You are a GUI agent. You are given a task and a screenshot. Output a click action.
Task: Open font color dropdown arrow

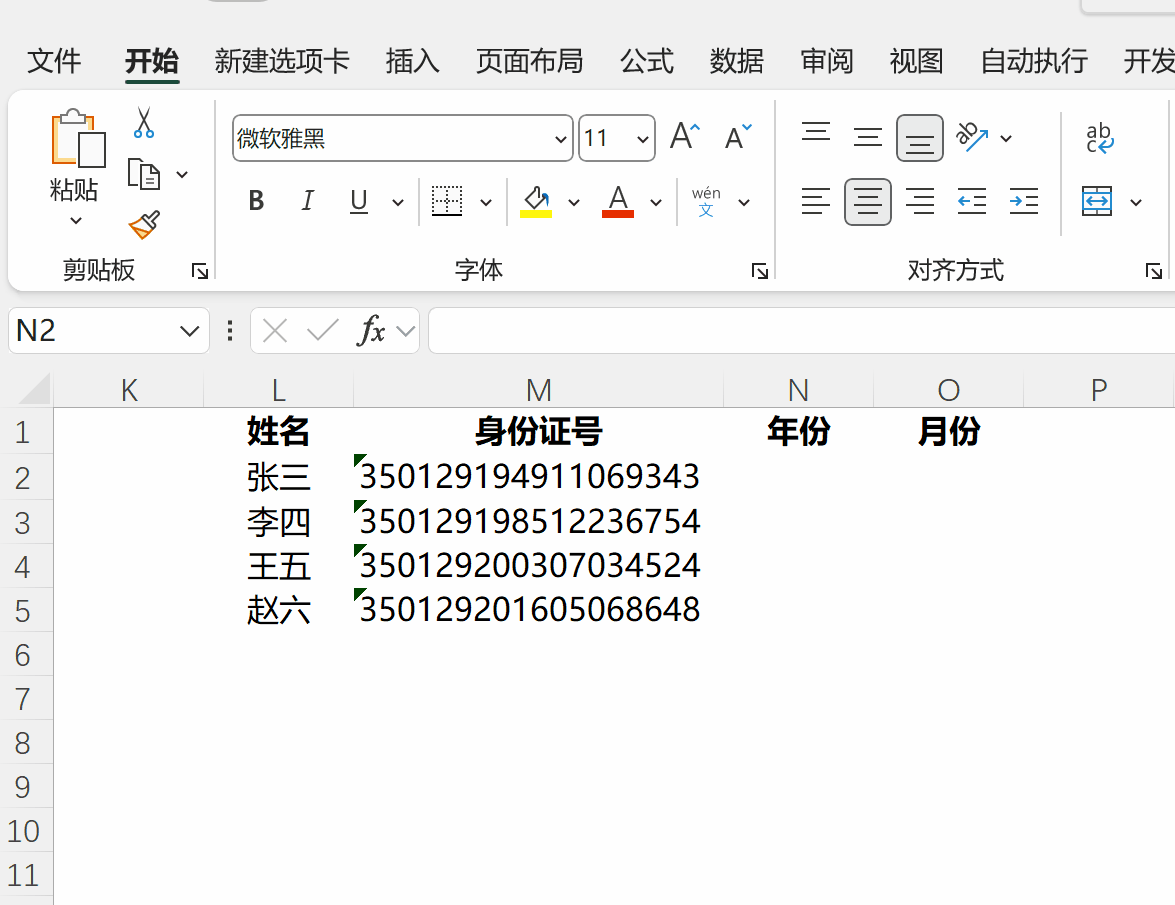click(x=656, y=202)
